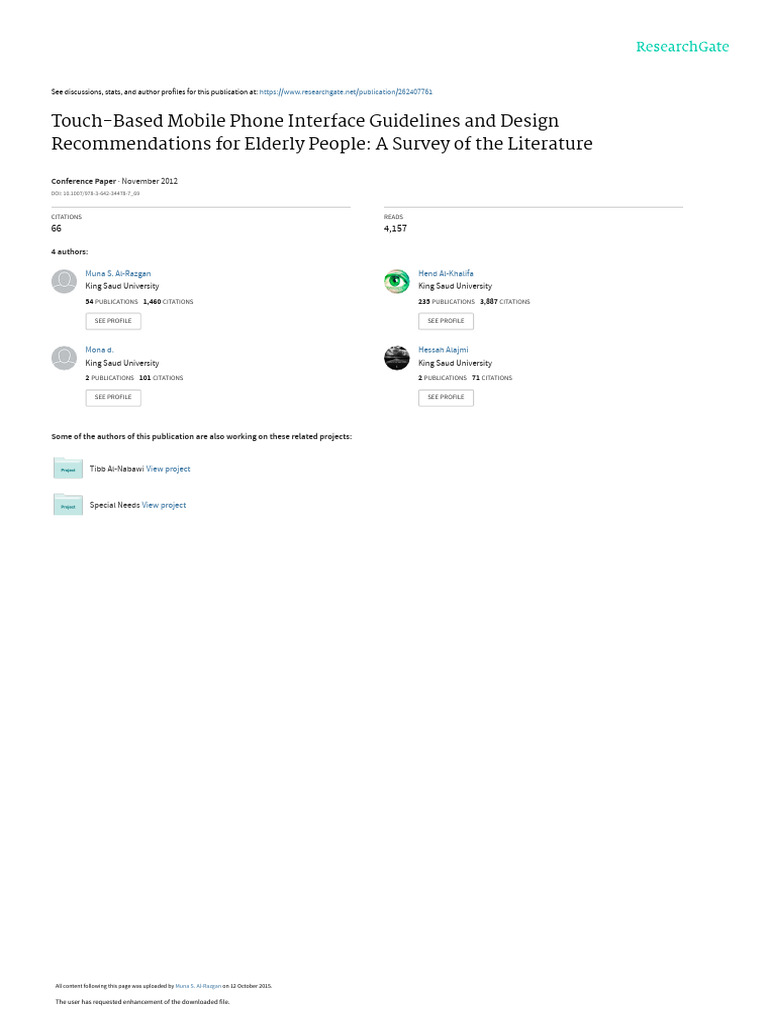This screenshot has width=768, height=1024.
Task: Open Muna S. Al-Razgan author name link
Action: click(118, 274)
